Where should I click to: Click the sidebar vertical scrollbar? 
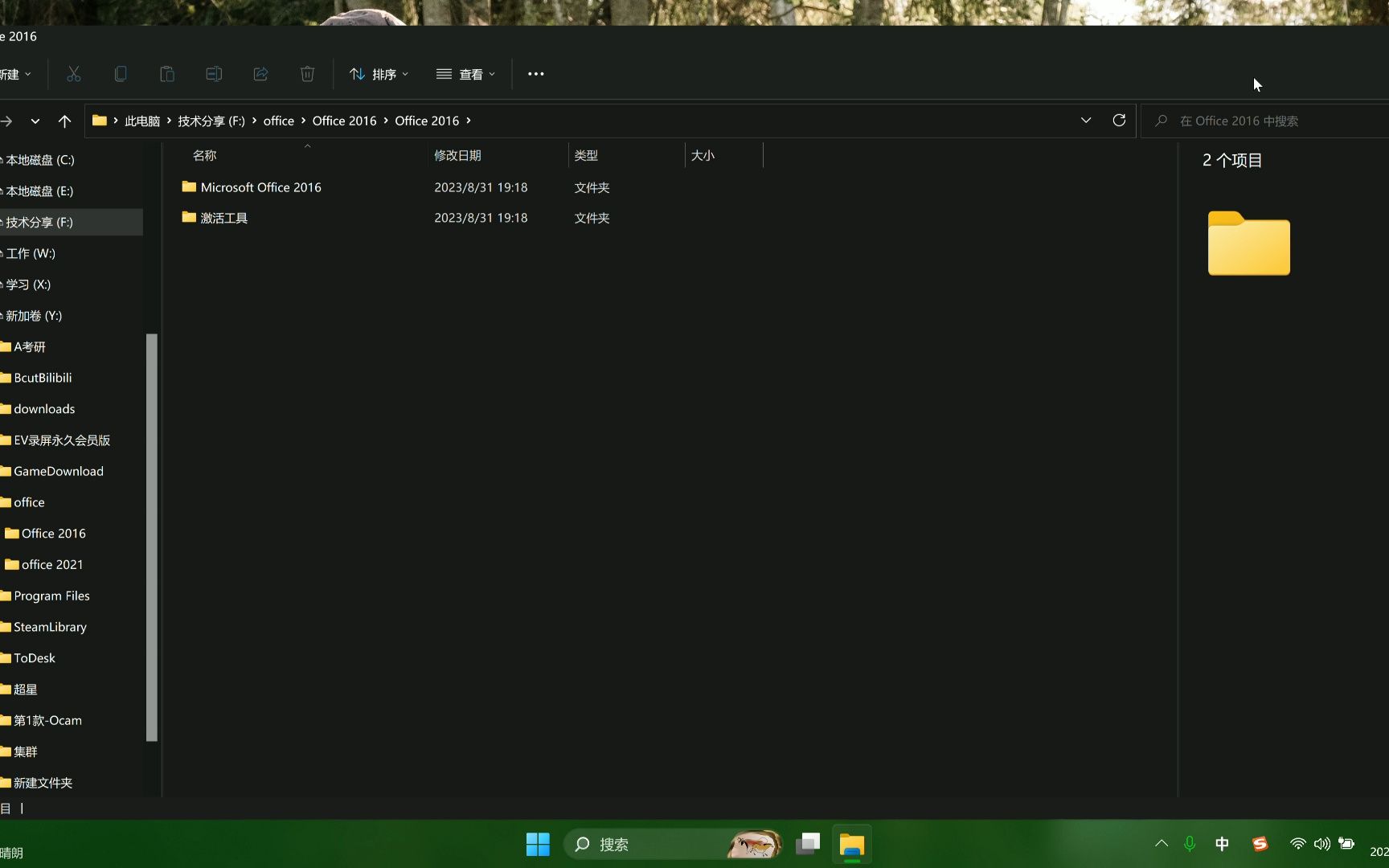point(152,537)
